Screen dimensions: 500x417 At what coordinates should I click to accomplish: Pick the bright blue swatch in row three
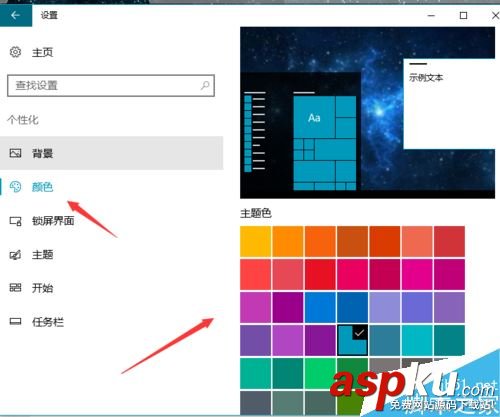click(x=320, y=307)
